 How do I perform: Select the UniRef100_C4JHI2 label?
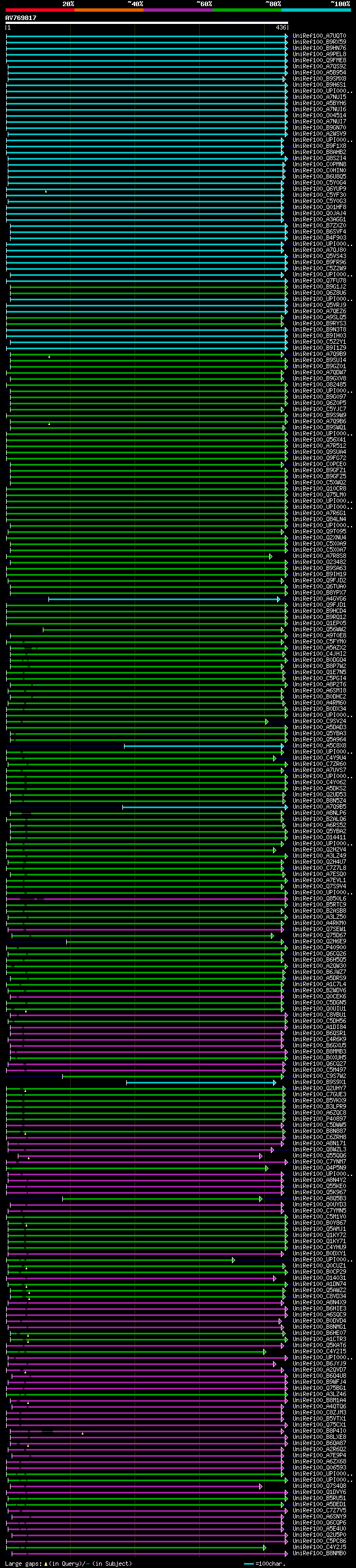pyautogui.click(x=319, y=654)
